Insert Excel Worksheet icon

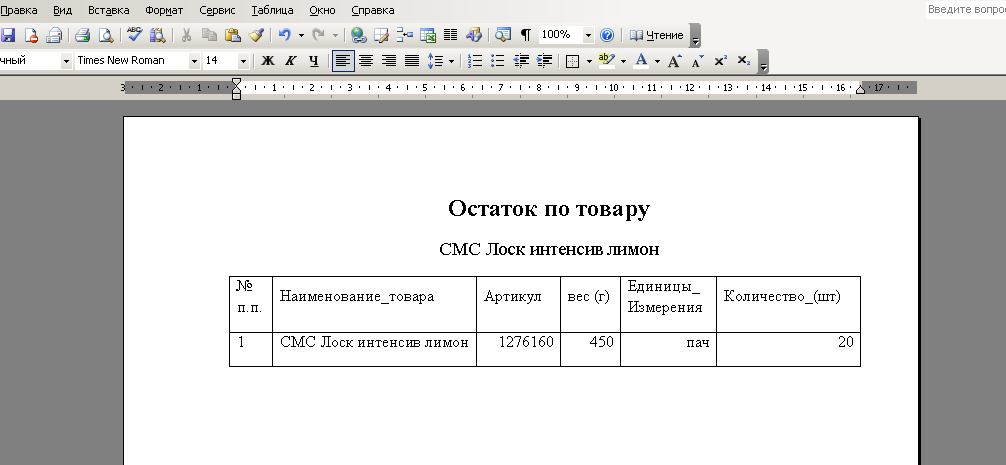pos(427,35)
